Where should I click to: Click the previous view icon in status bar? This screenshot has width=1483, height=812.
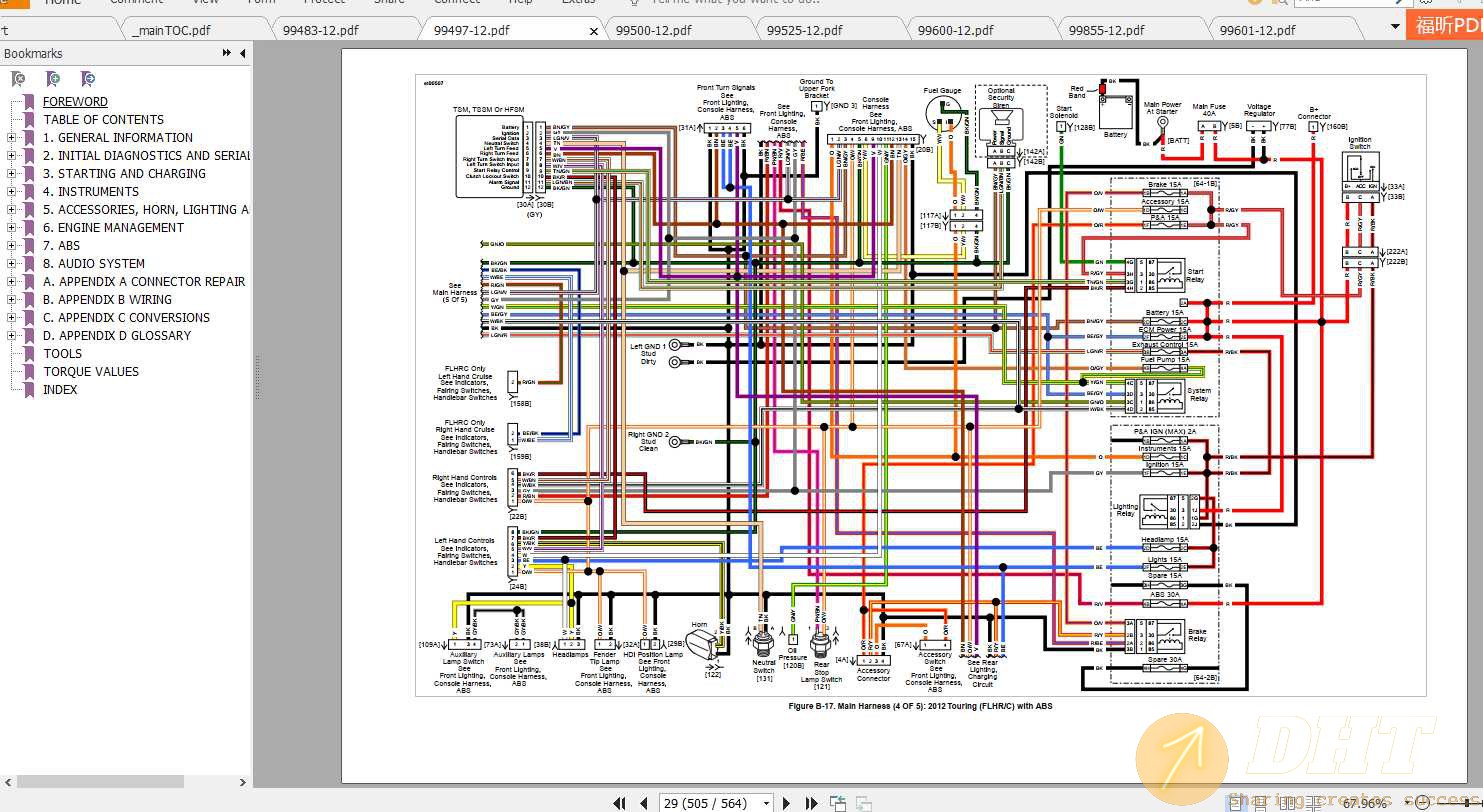pos(837,803)
